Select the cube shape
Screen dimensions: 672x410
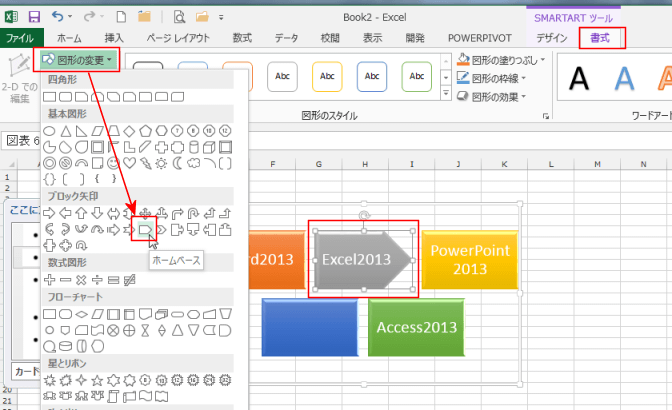[209, 147]
